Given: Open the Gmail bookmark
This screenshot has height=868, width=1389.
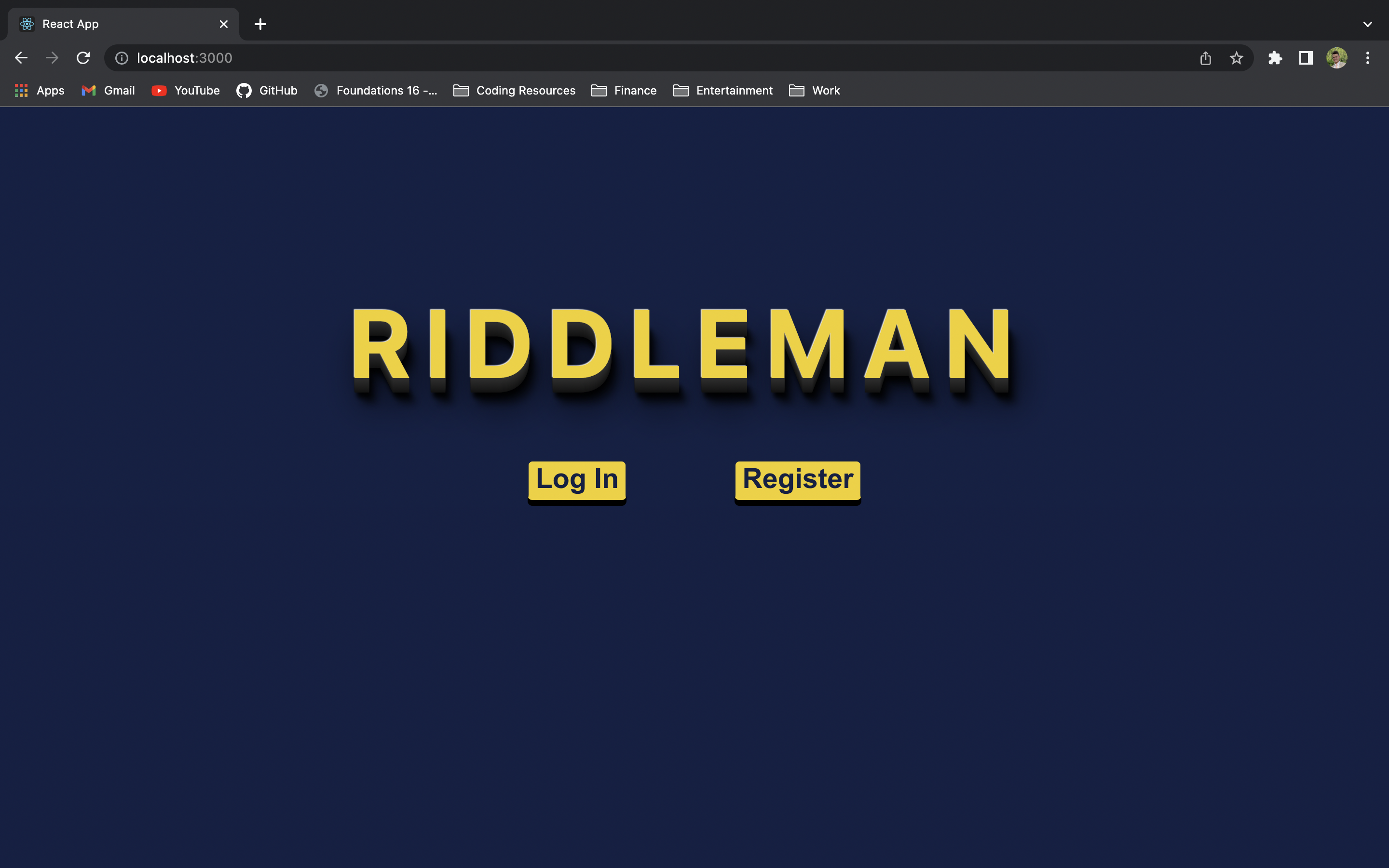Looking at the screenshot, I should point(108,91).
